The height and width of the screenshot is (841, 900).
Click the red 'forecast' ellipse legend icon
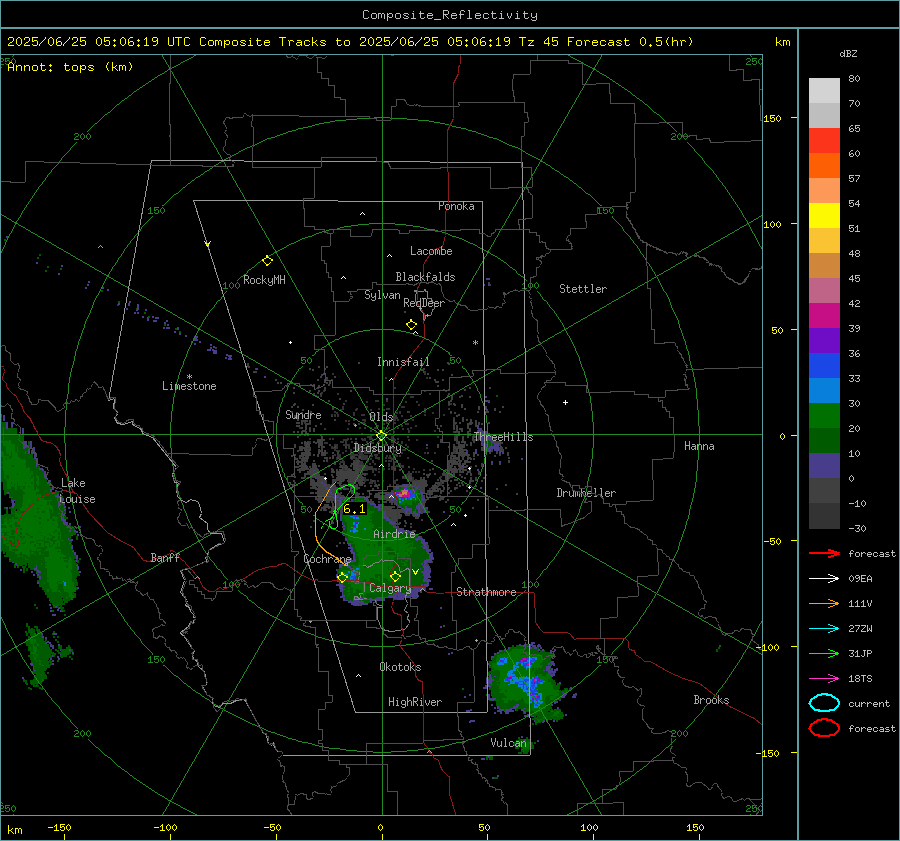point(824,728)
